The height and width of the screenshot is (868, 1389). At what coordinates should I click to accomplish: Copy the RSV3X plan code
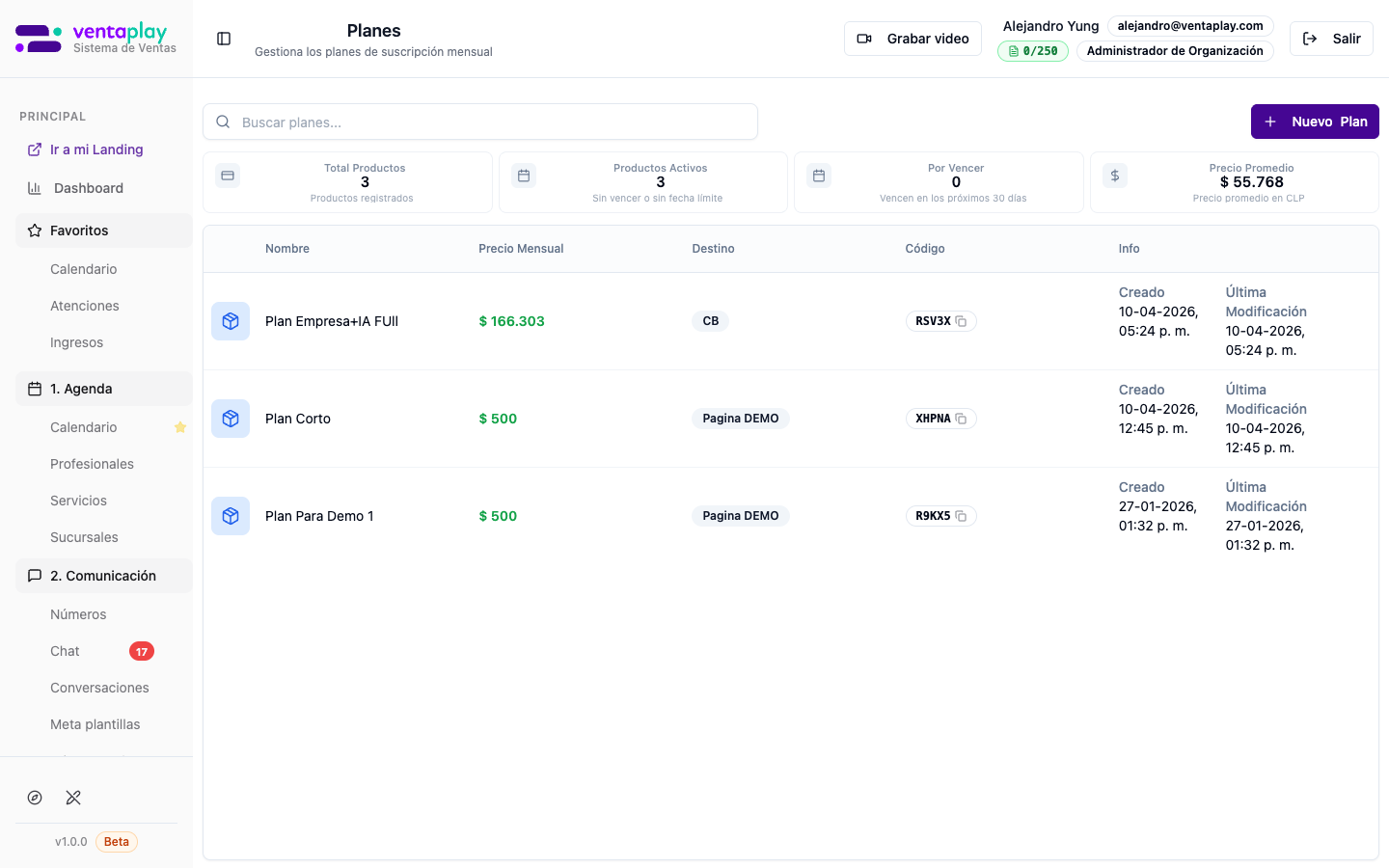961,321
